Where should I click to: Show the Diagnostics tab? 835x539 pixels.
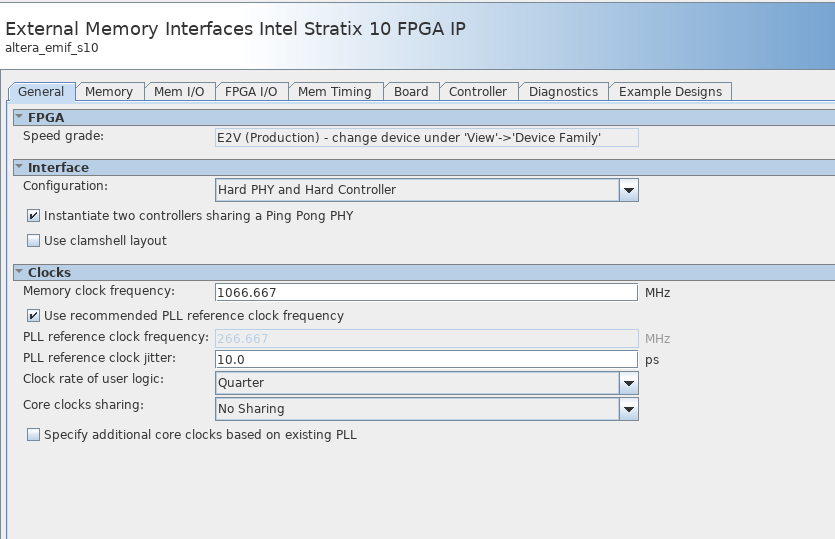[x=563, y=92]
